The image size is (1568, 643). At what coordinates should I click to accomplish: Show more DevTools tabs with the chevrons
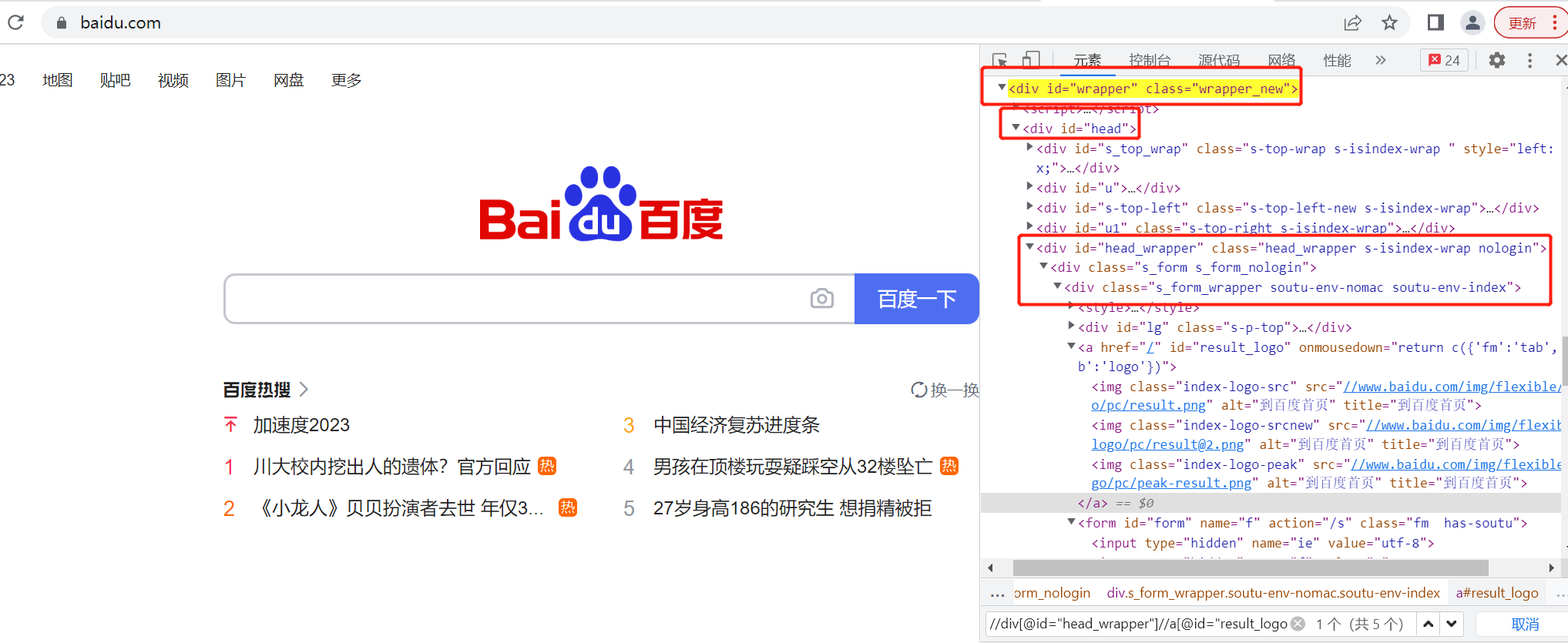click(1380, 60)
